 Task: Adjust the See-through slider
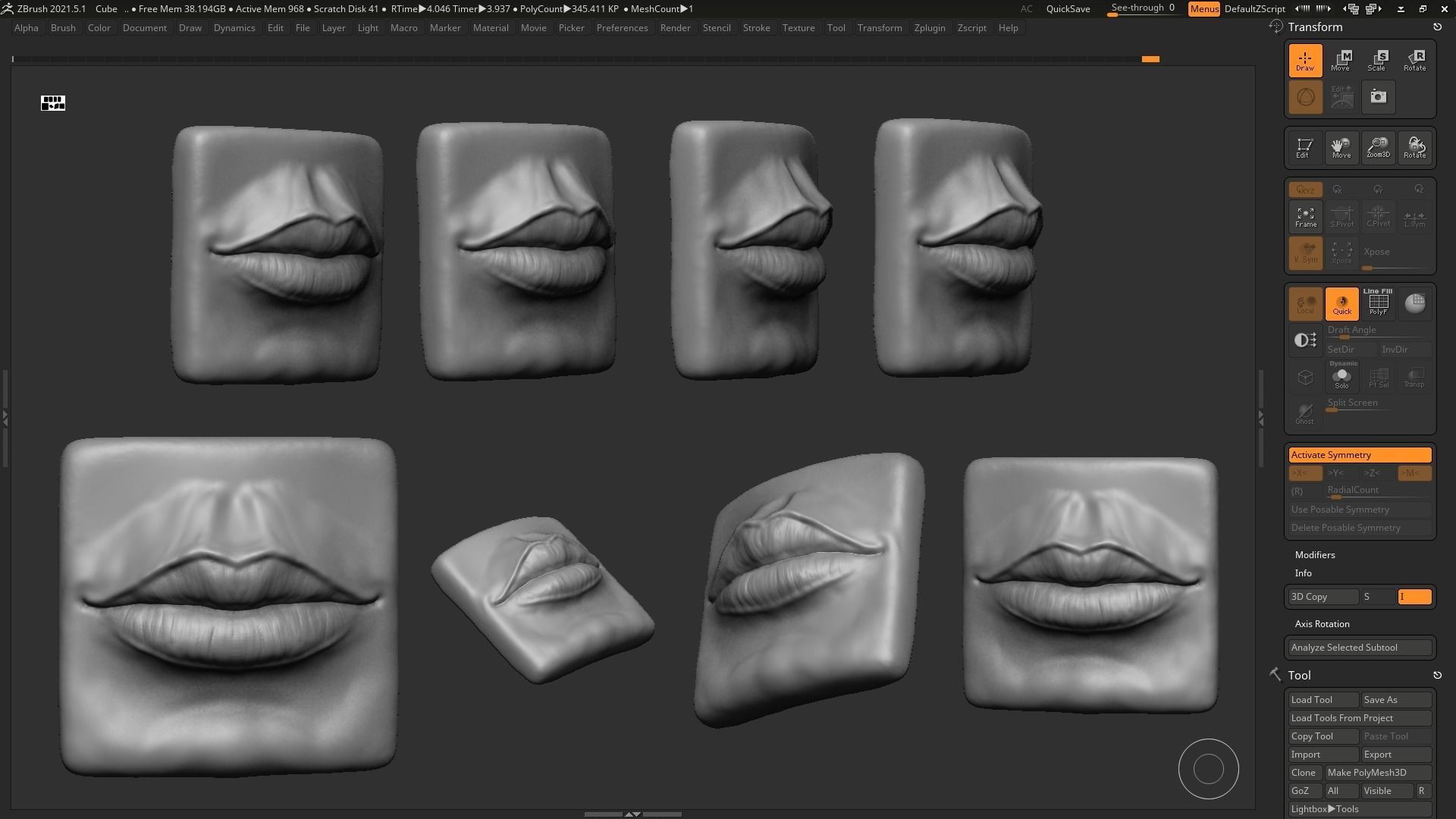click(x=1143, y=9)
